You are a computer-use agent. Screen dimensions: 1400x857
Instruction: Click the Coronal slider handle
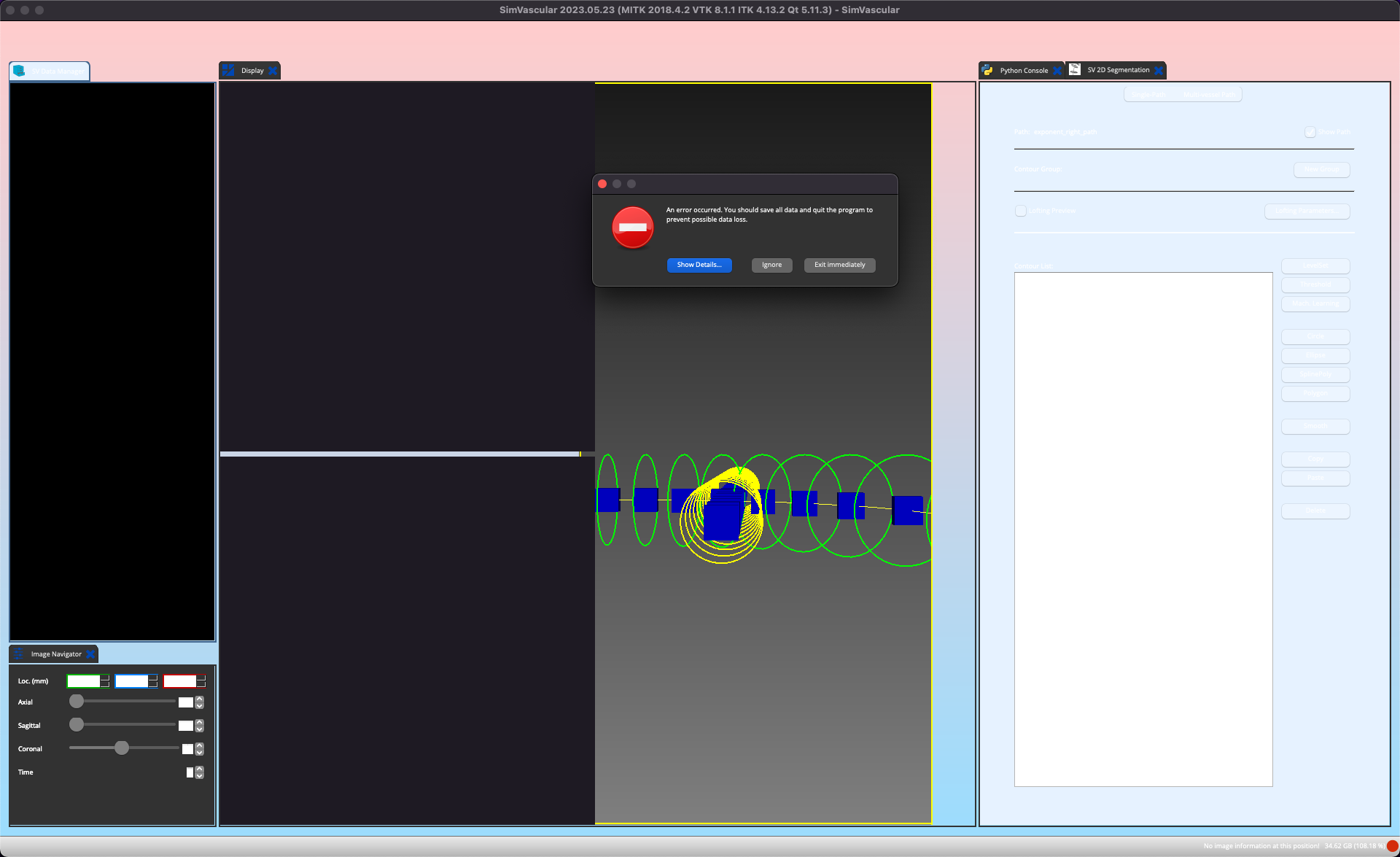coord(122,748)
